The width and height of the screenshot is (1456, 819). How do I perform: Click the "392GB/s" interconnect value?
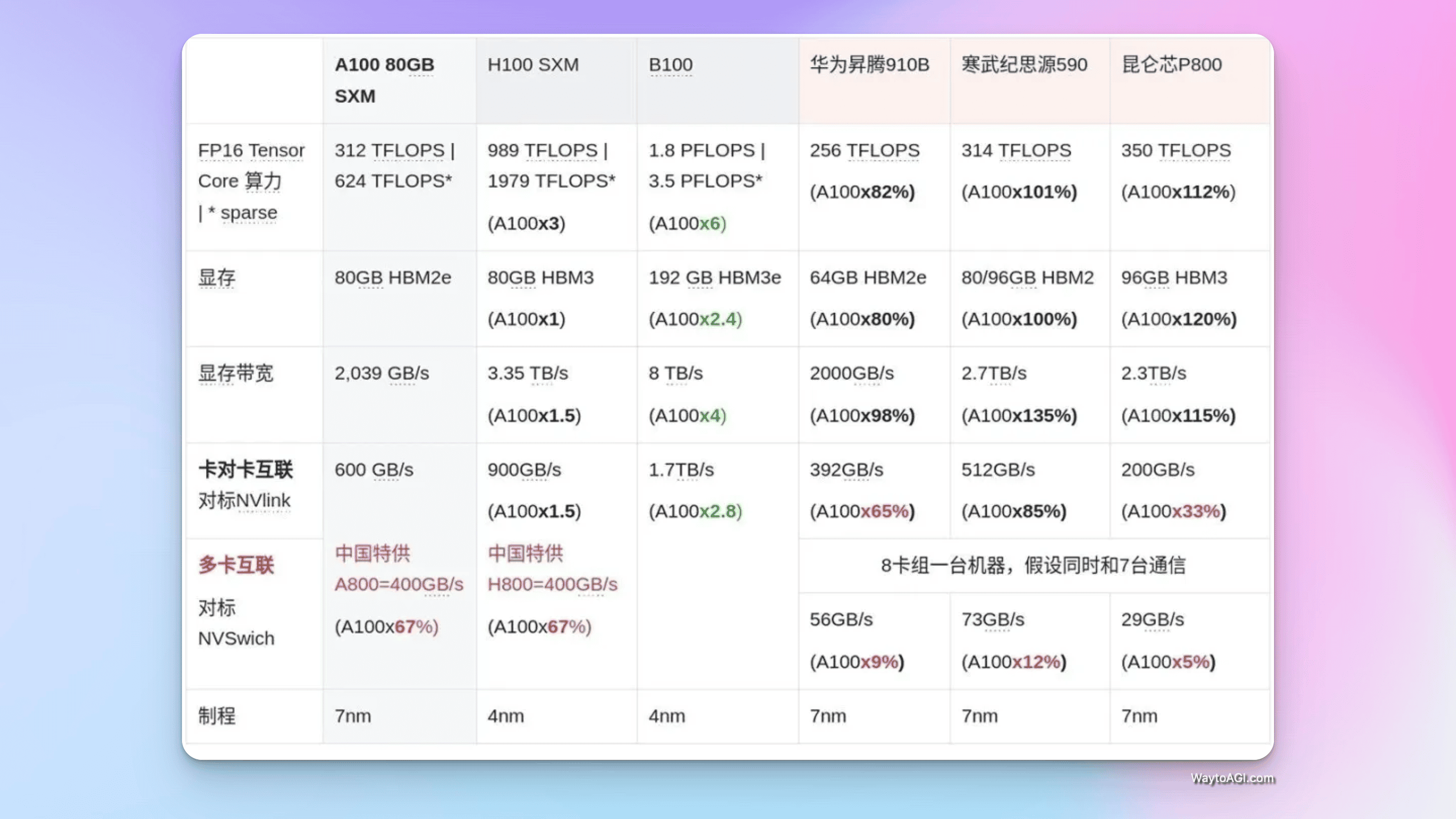pyautogui.click(x=846, y=470)
